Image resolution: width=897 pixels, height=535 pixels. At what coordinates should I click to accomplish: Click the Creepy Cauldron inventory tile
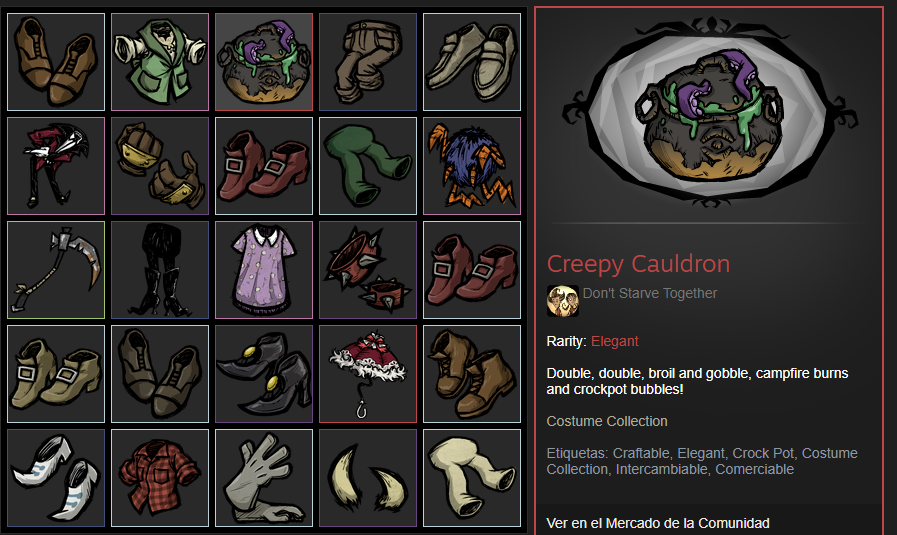[x=264, y=62]
